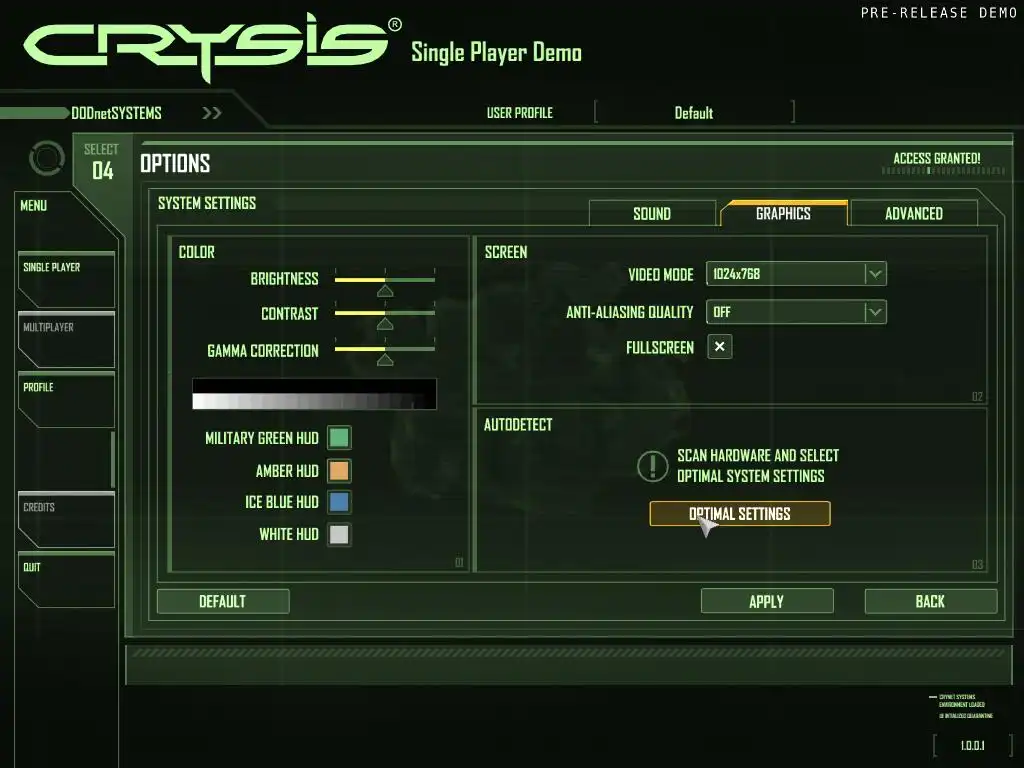Select Multiplayer in the side menu
This screenshot has width=1024, height=768.
point(66,339)
